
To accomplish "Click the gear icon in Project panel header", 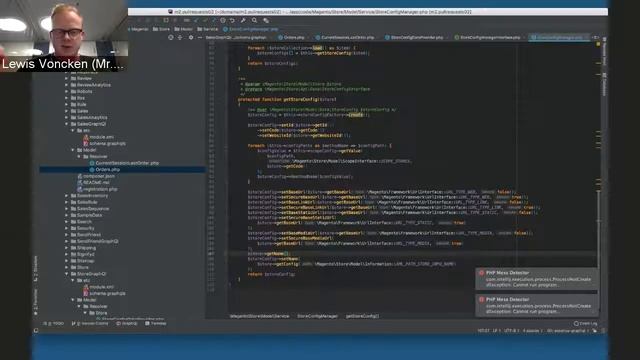I will [x=191, y=37].
